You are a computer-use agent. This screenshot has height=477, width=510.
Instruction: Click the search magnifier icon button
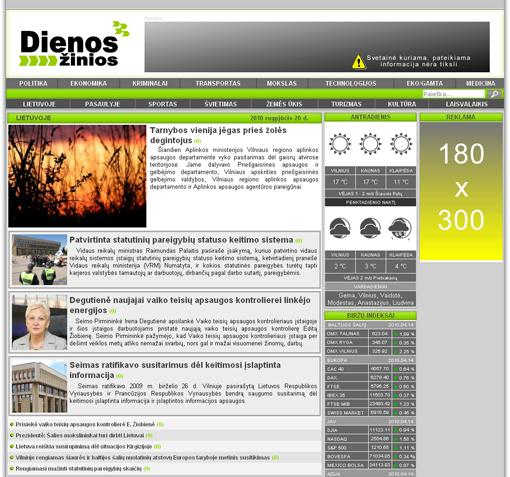pos(495,94)
